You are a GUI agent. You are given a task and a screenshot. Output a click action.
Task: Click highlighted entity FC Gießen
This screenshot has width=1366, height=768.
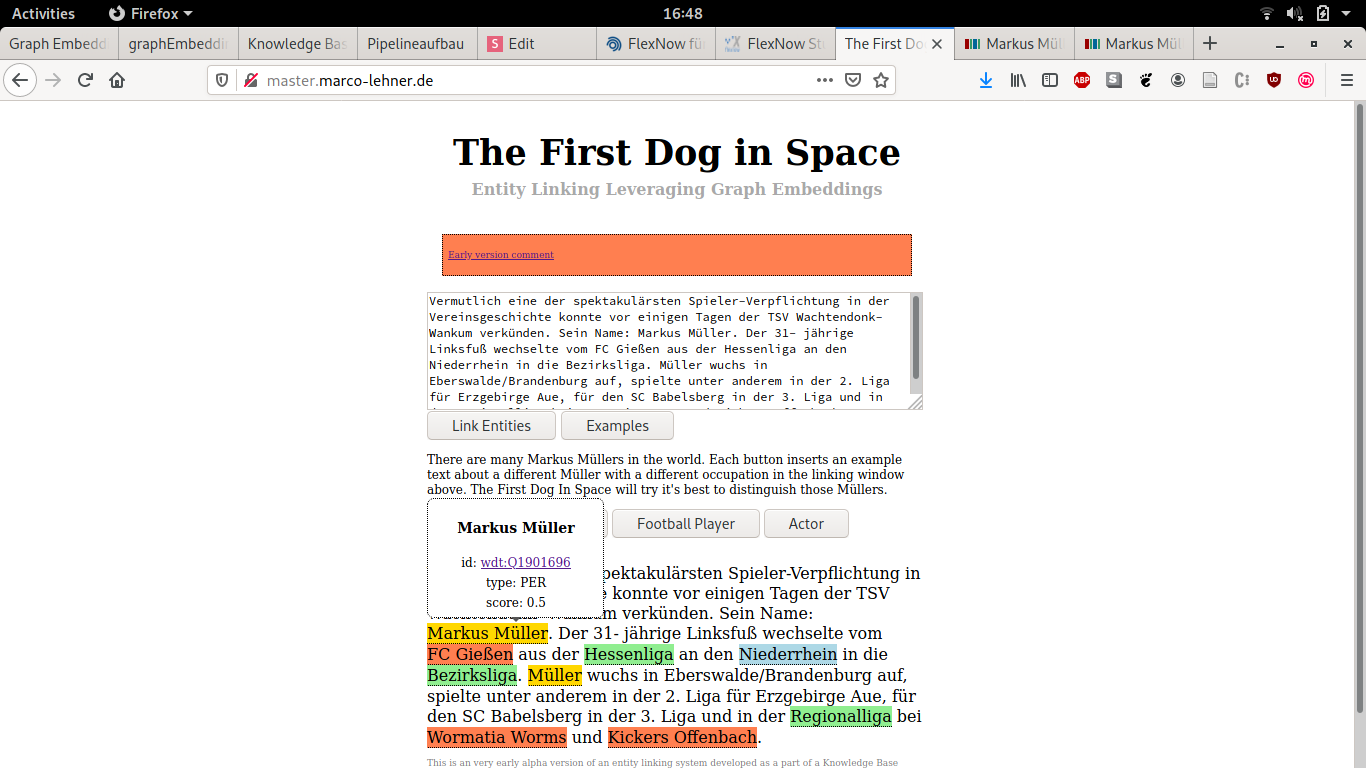(x=470, y=654)
